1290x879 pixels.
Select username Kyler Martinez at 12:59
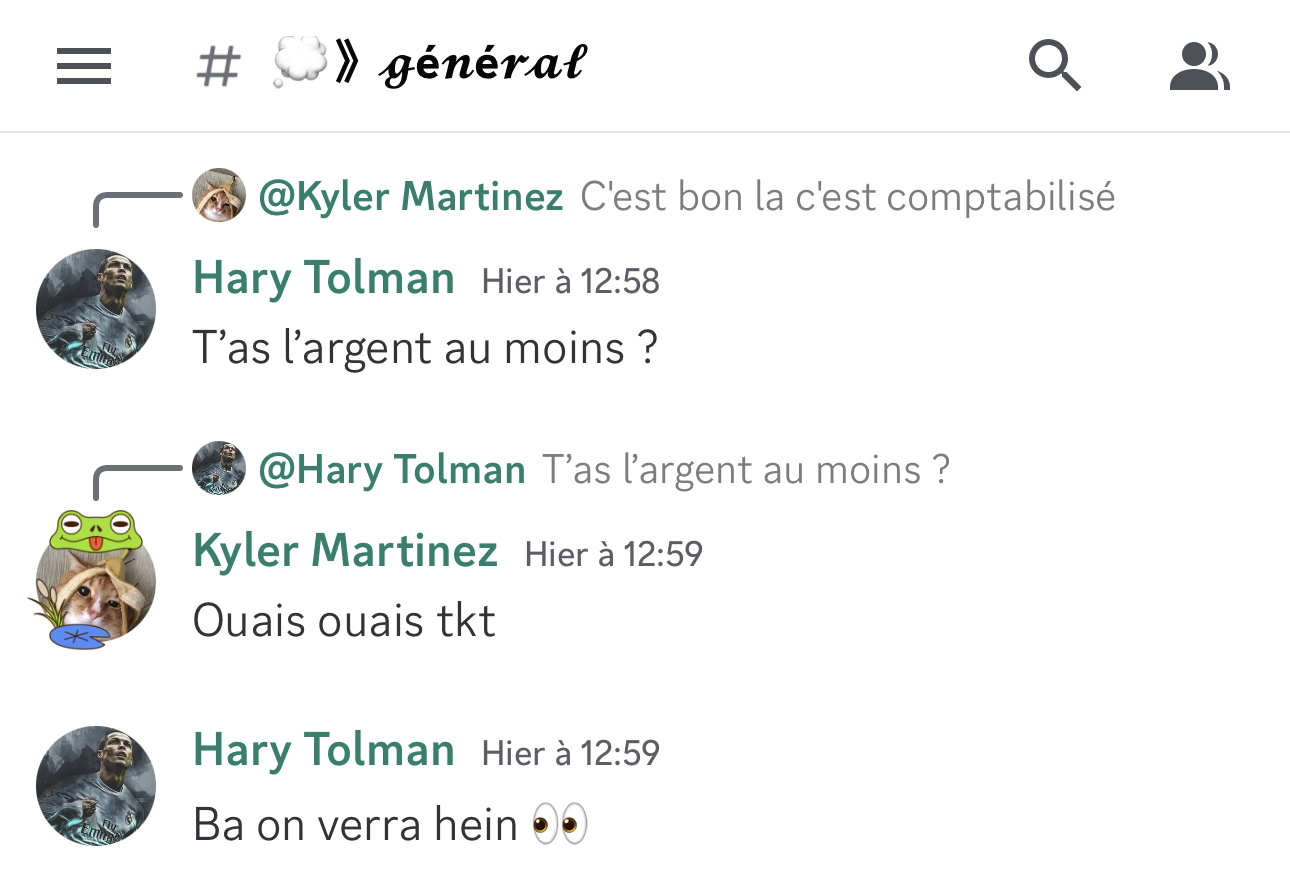click(345, 550)
